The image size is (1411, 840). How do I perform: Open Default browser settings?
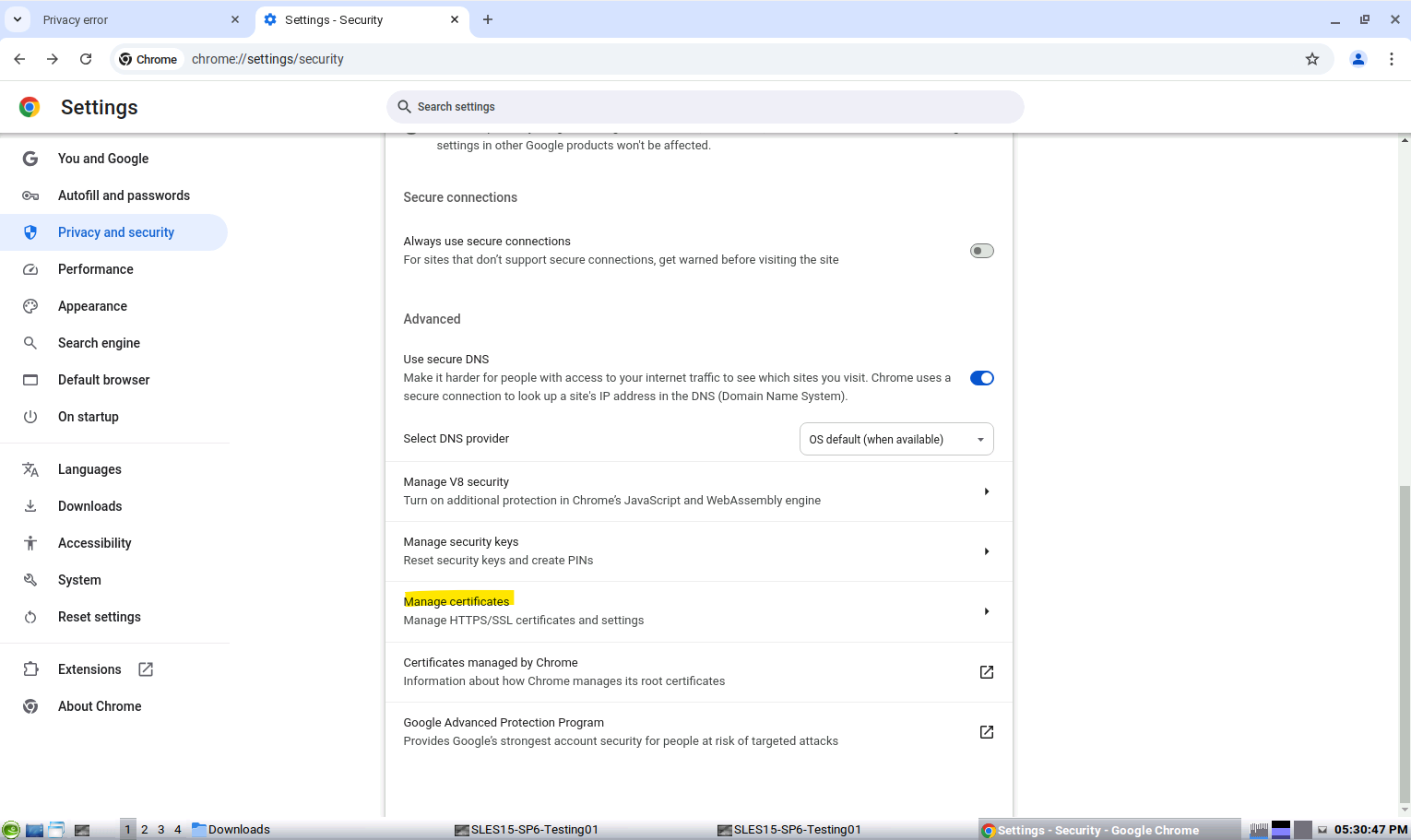click(x=103, y=380)
